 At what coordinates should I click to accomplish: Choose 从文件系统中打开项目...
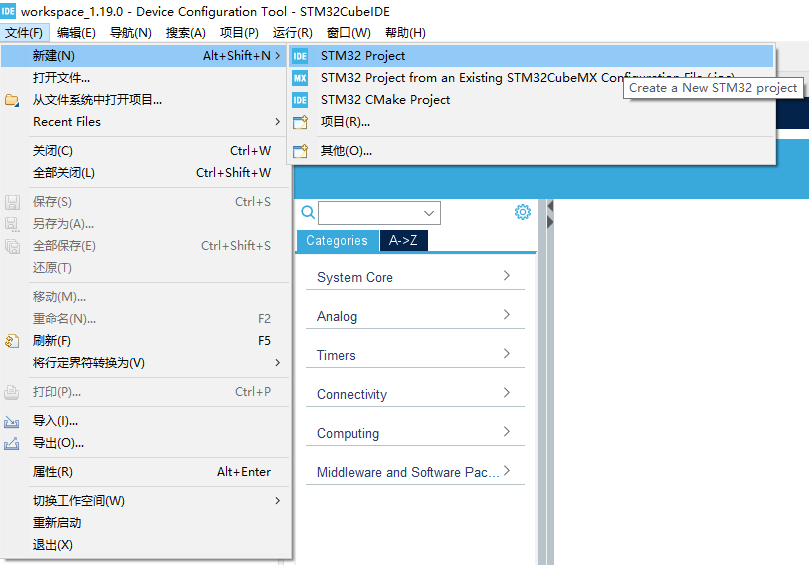144,100
